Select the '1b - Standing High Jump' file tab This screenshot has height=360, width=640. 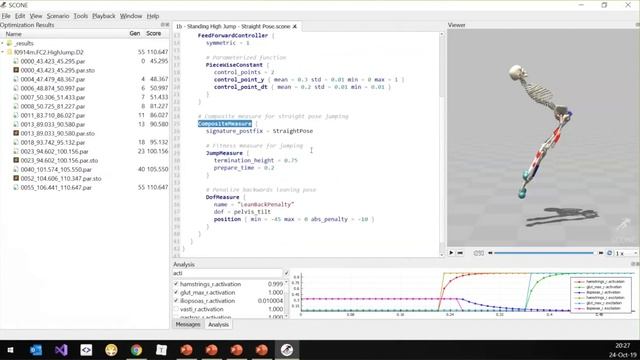tap(237, 26)
